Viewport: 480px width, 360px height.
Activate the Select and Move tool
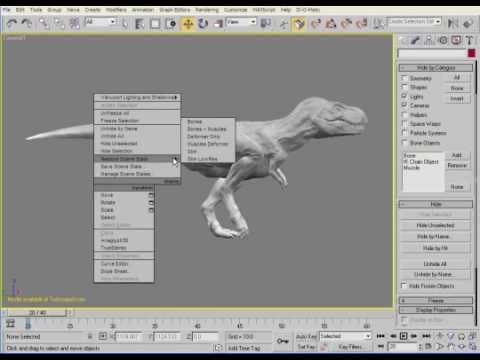(x=188, y=24)
